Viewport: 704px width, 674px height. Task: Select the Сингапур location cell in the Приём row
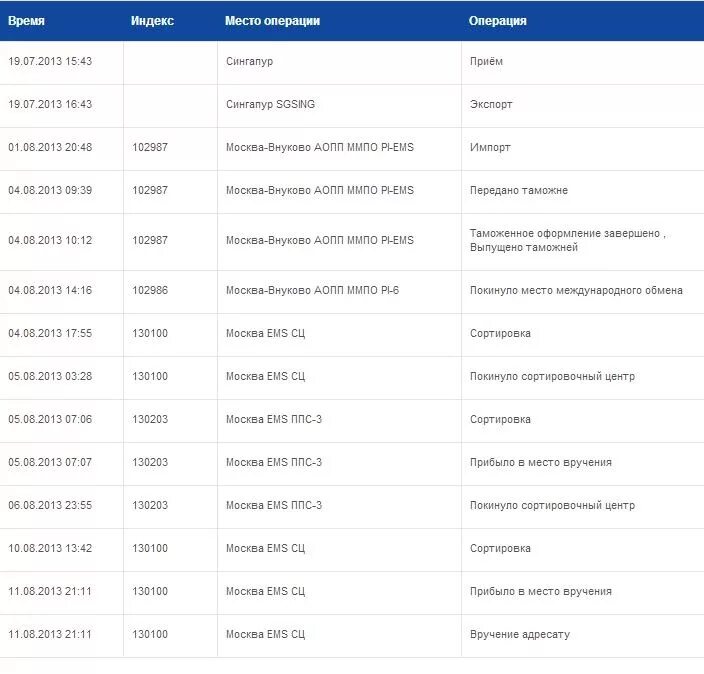tap(249, 62)
